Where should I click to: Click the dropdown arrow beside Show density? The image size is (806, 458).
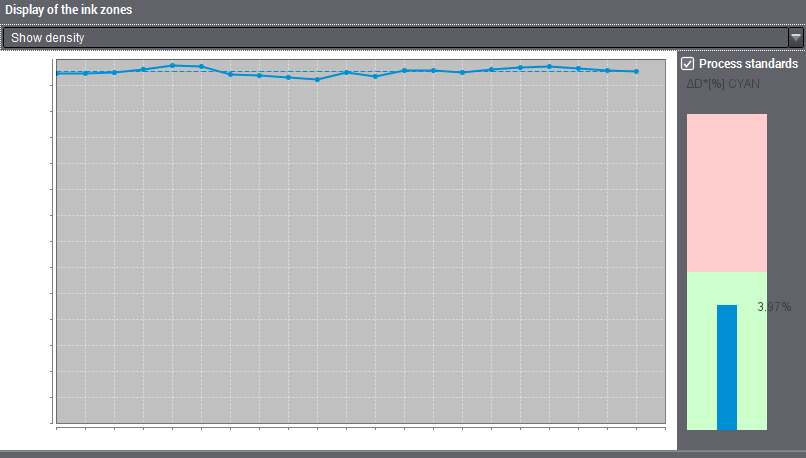796,37
